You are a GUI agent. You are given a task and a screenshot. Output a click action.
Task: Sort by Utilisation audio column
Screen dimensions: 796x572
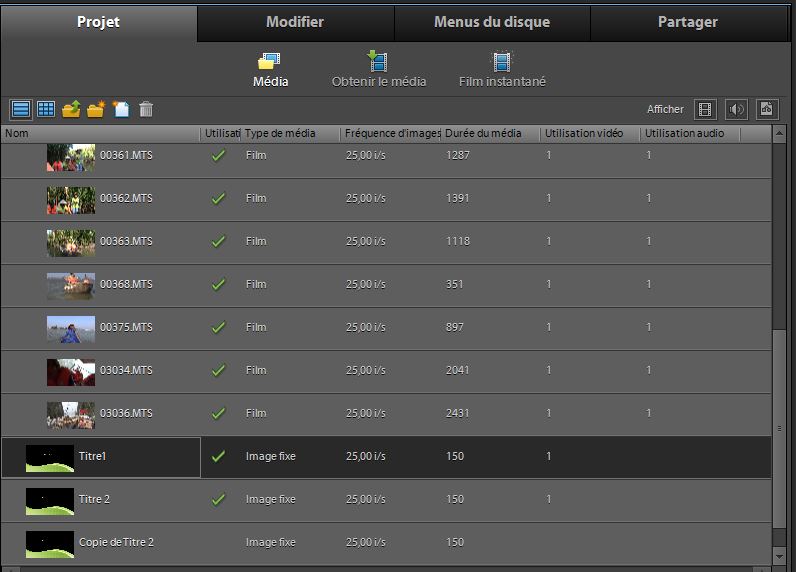(x=690, y=133)
